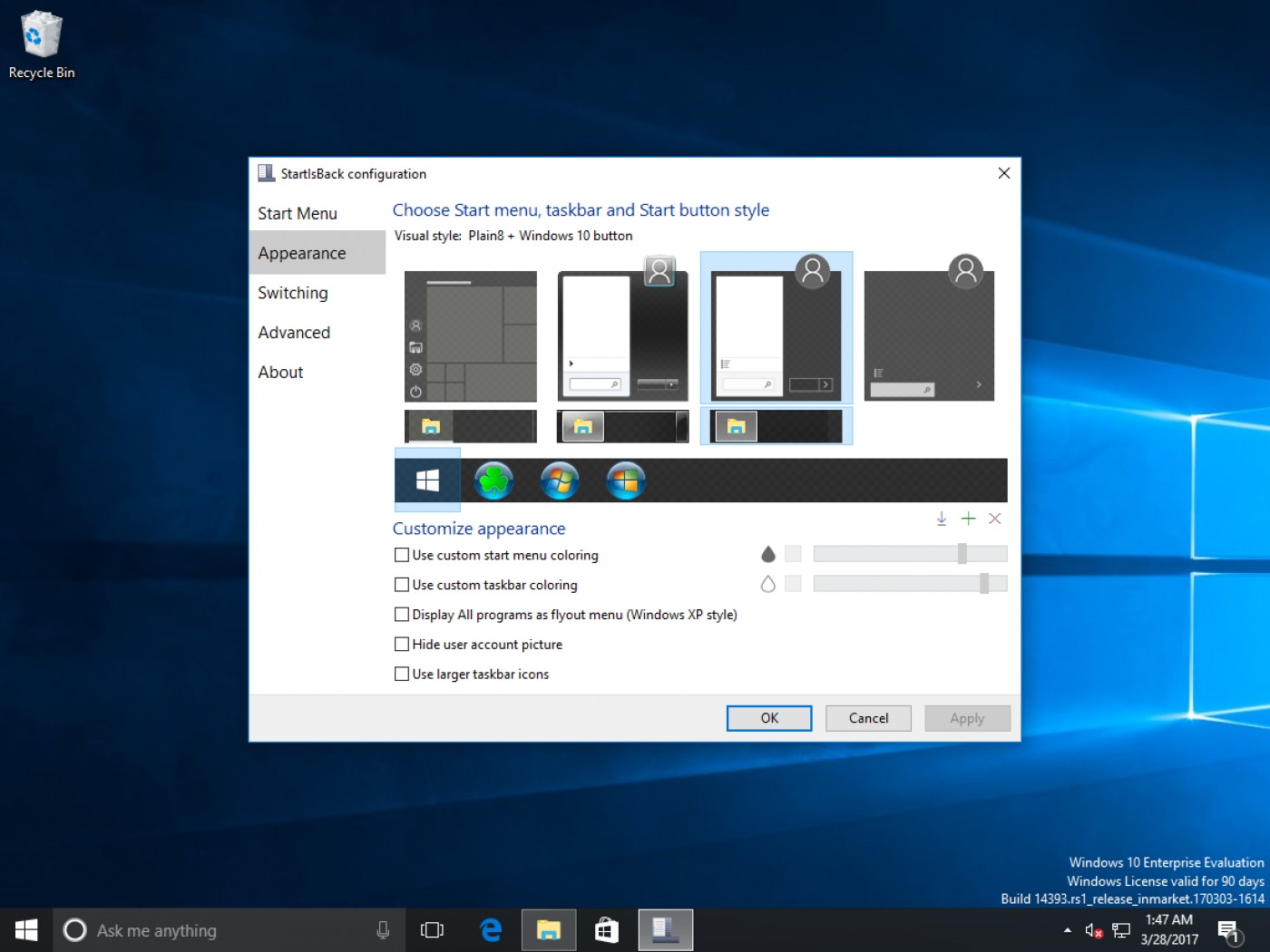
Task: Open the Windows Store taskbar icon
Action: (x=607, y=930)
